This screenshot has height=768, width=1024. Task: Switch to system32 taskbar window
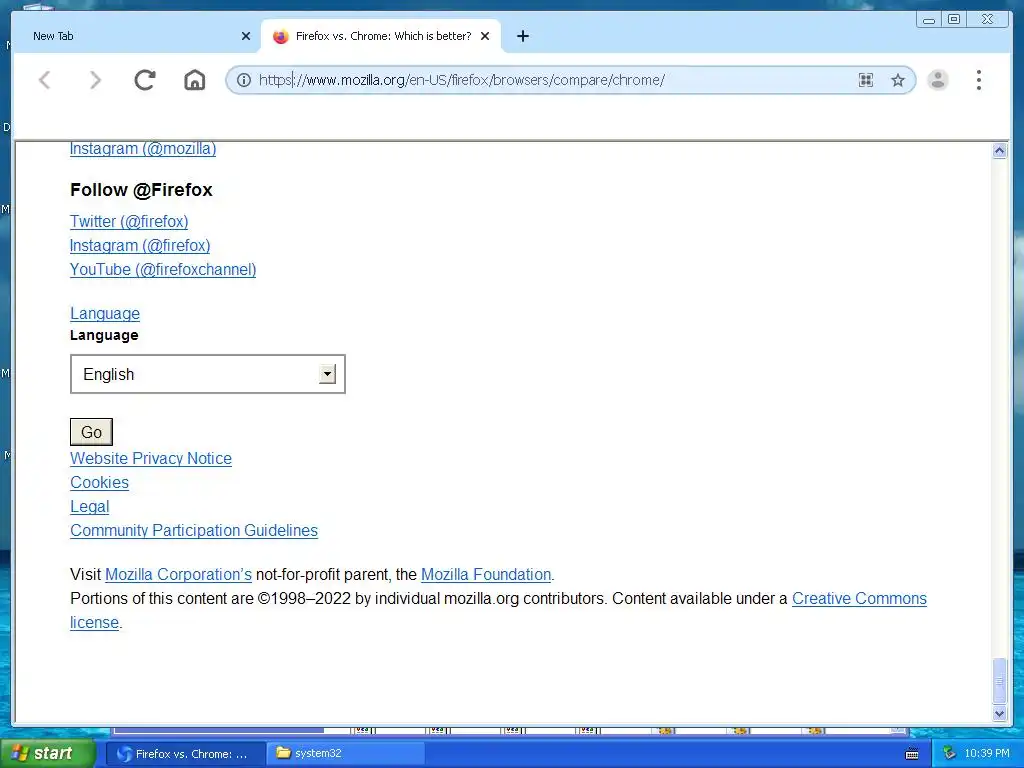click(x=346, y=754)
